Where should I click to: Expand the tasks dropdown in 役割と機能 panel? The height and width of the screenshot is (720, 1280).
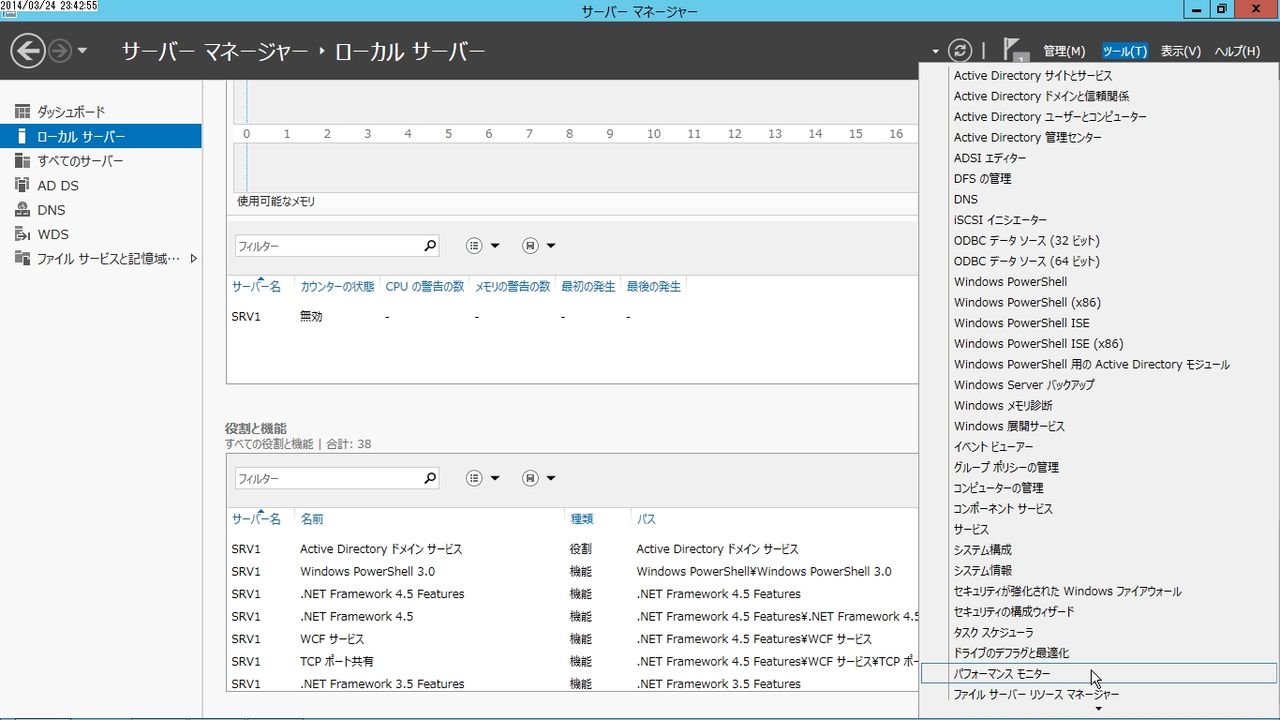click(x=539, y=477)
